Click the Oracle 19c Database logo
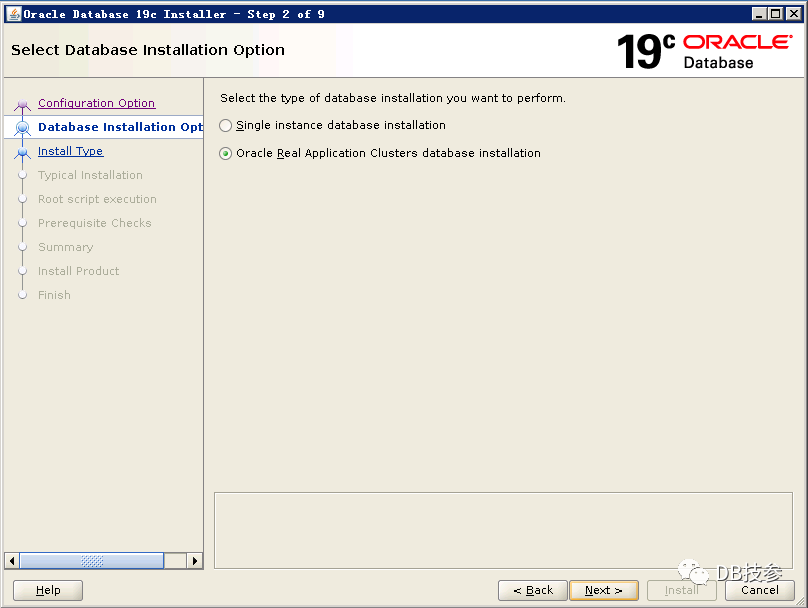 (704, 52)
